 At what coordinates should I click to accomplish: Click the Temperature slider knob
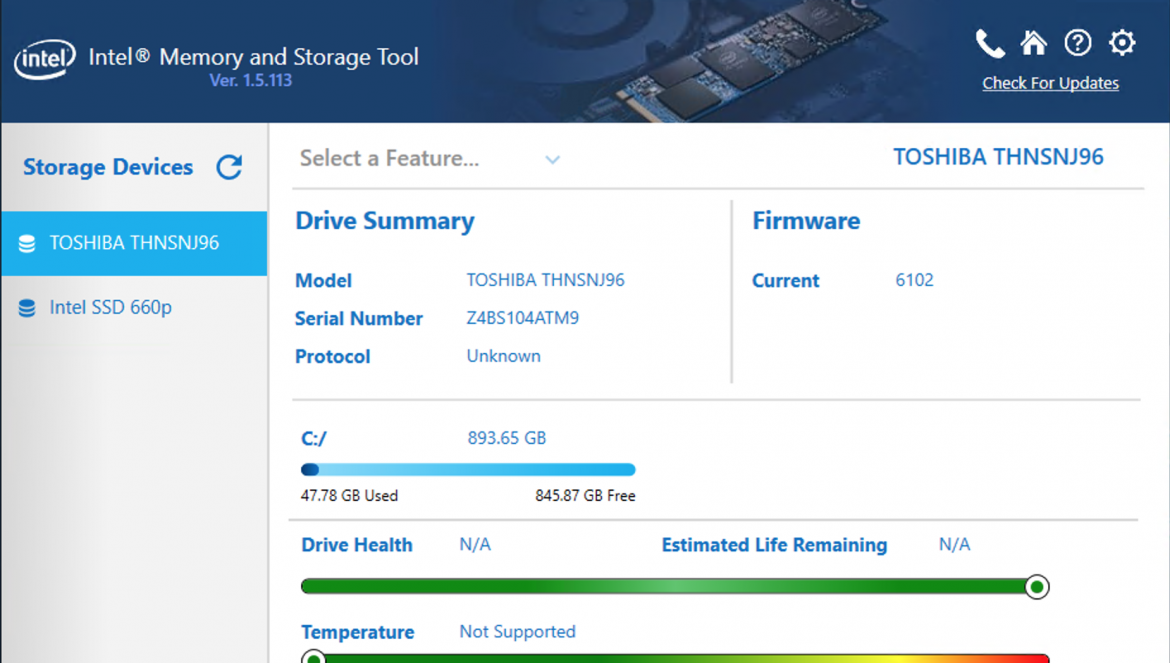313,658
